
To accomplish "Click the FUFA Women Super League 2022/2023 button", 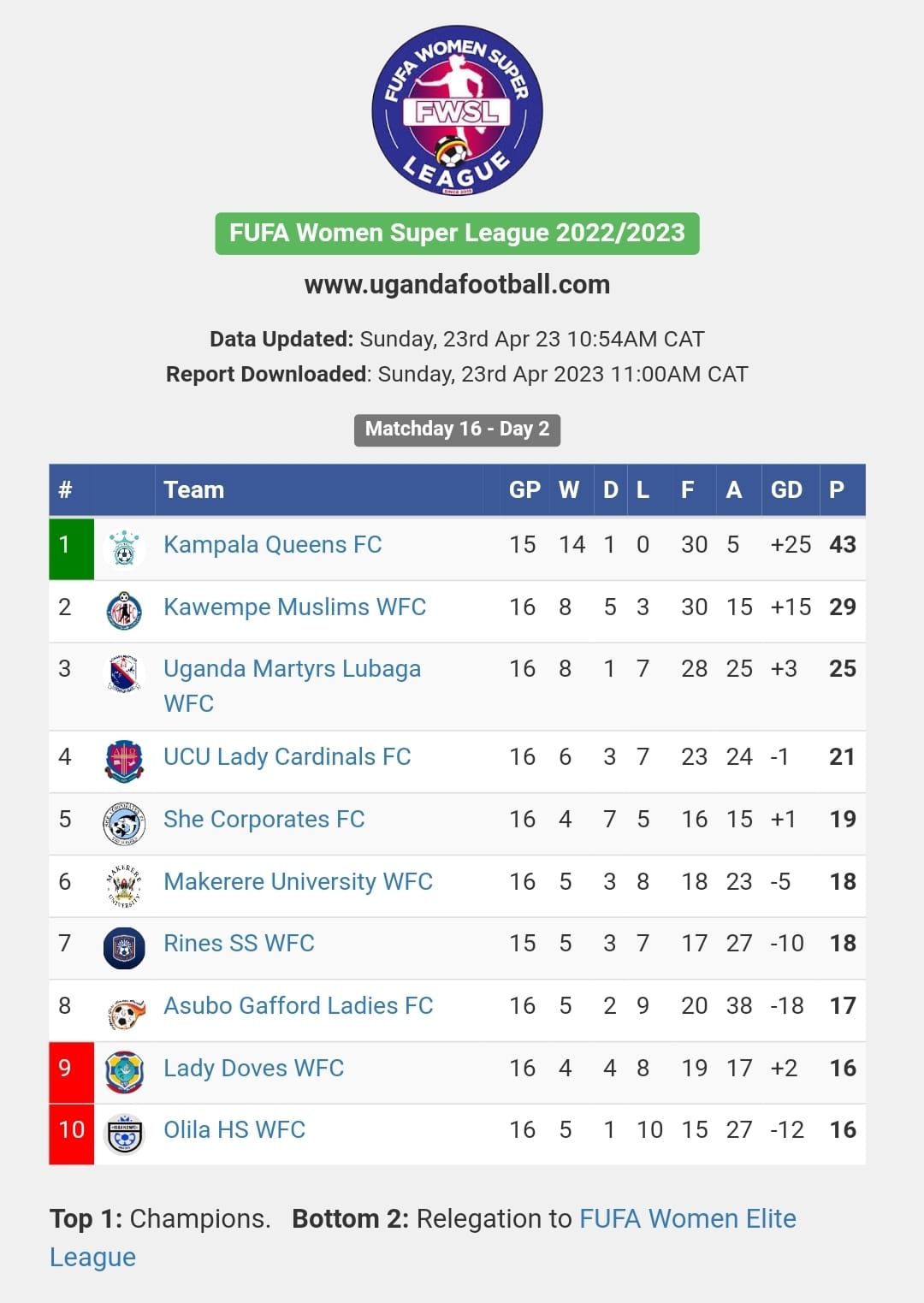I will (x=457, y=234).
